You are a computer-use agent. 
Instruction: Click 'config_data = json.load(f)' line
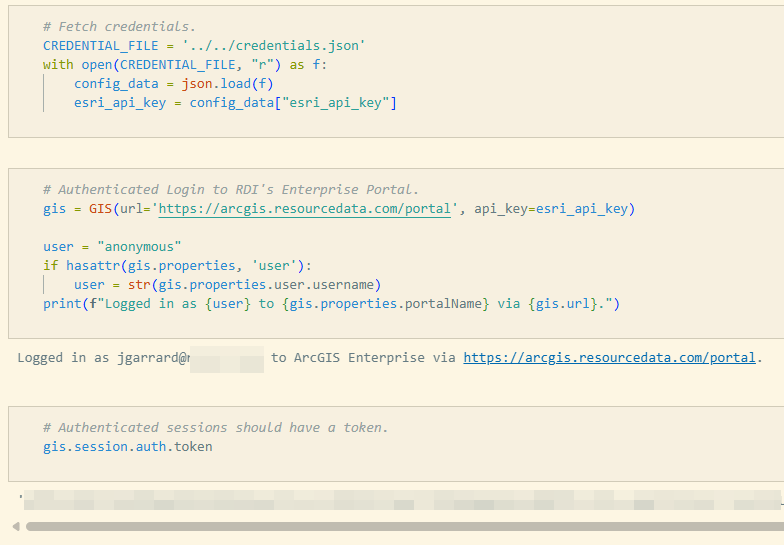click(174, 84)
